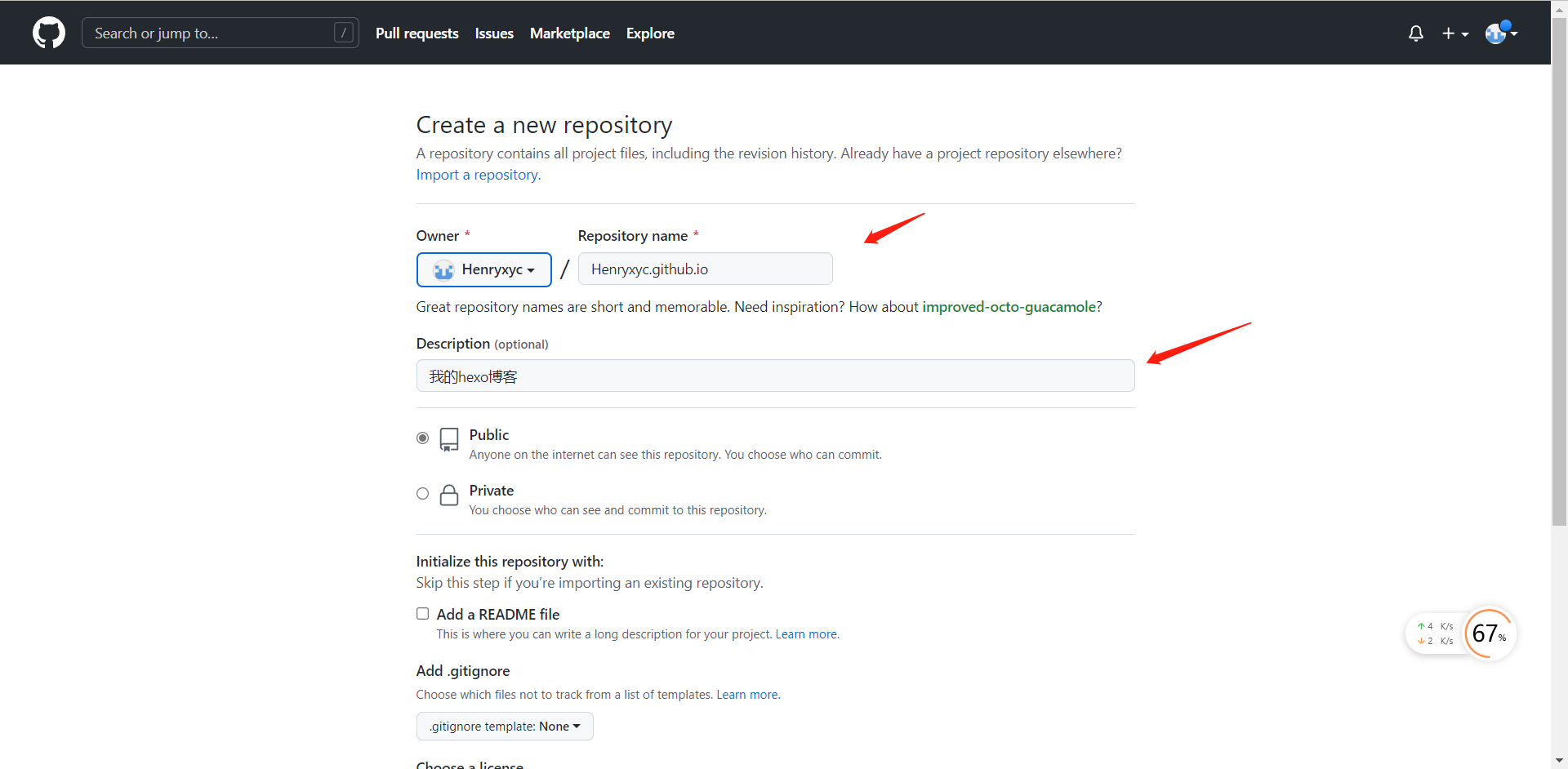Open Pull requests in the top navigation
Screen dimensions: 1568x769
click(x=416, y=33)
